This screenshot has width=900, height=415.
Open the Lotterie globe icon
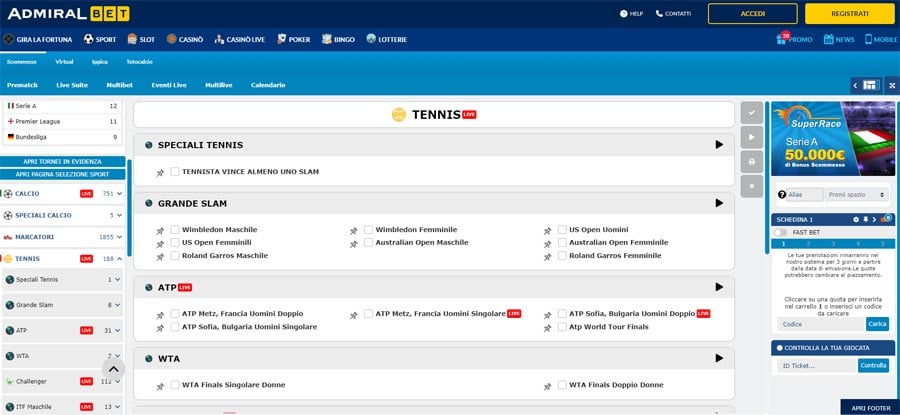pos(371,39)
